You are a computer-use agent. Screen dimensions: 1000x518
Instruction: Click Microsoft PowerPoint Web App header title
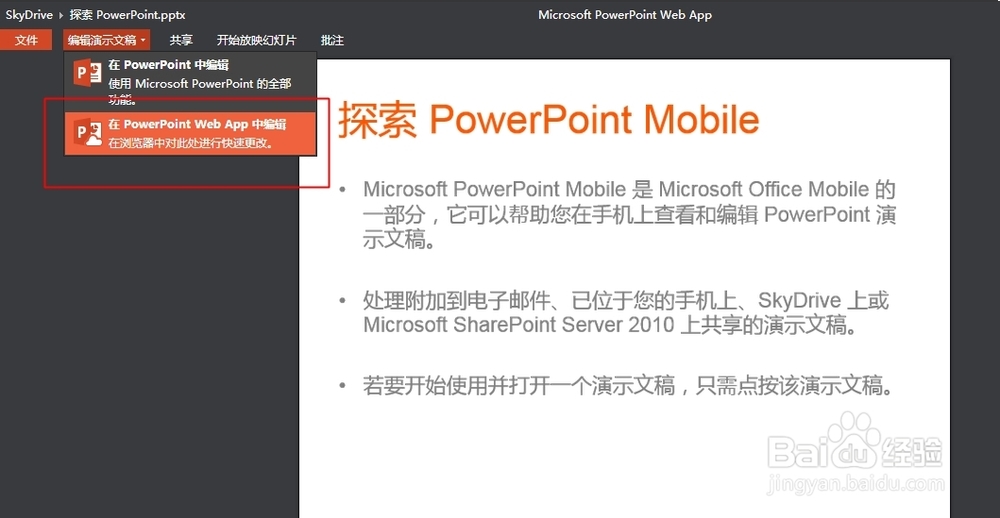pyautogui.click(x=624, y=14)
